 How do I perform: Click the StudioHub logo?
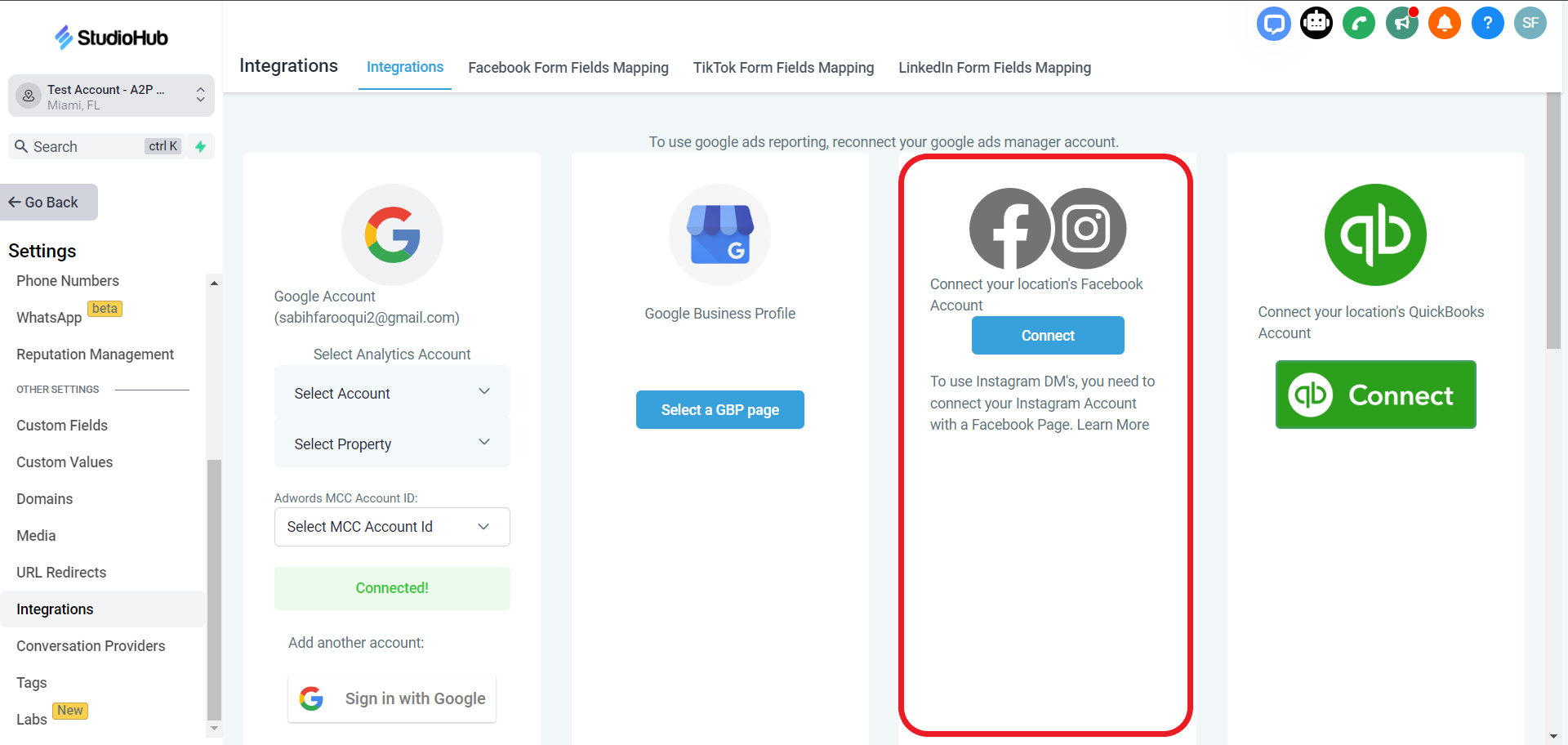click(x=111, y=38)
